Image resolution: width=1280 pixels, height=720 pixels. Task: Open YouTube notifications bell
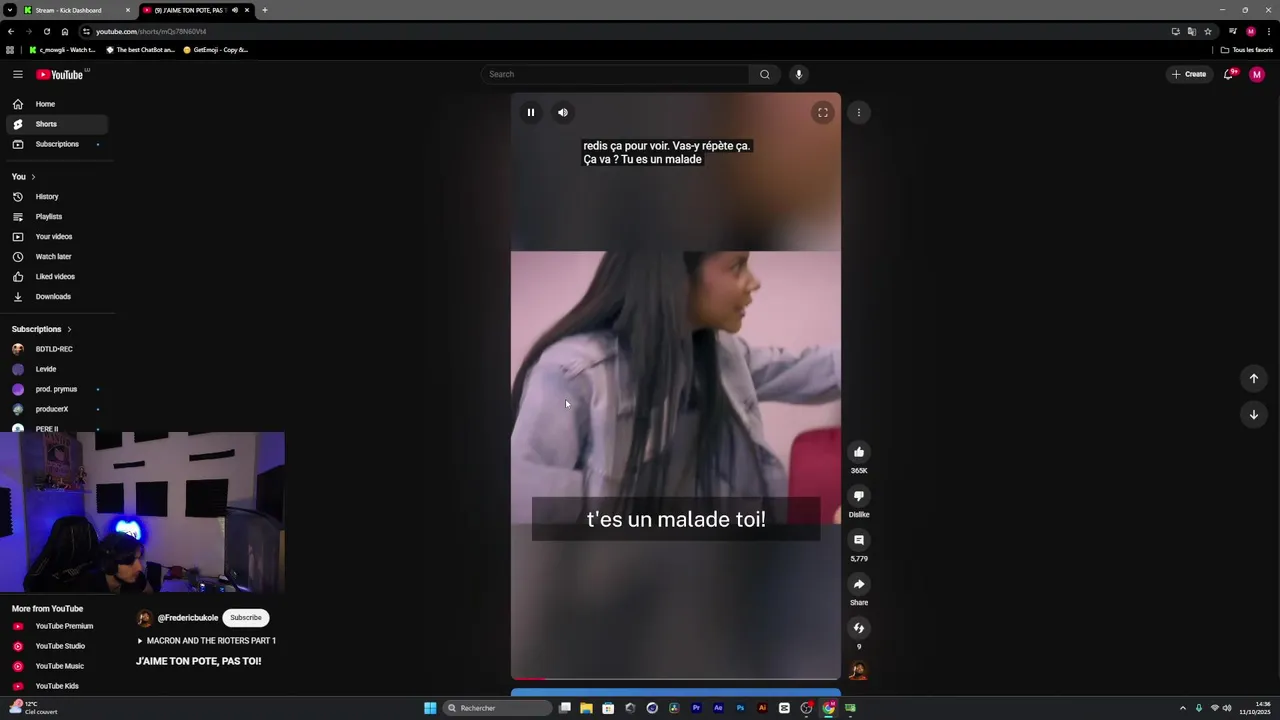tap(1229, 74)
